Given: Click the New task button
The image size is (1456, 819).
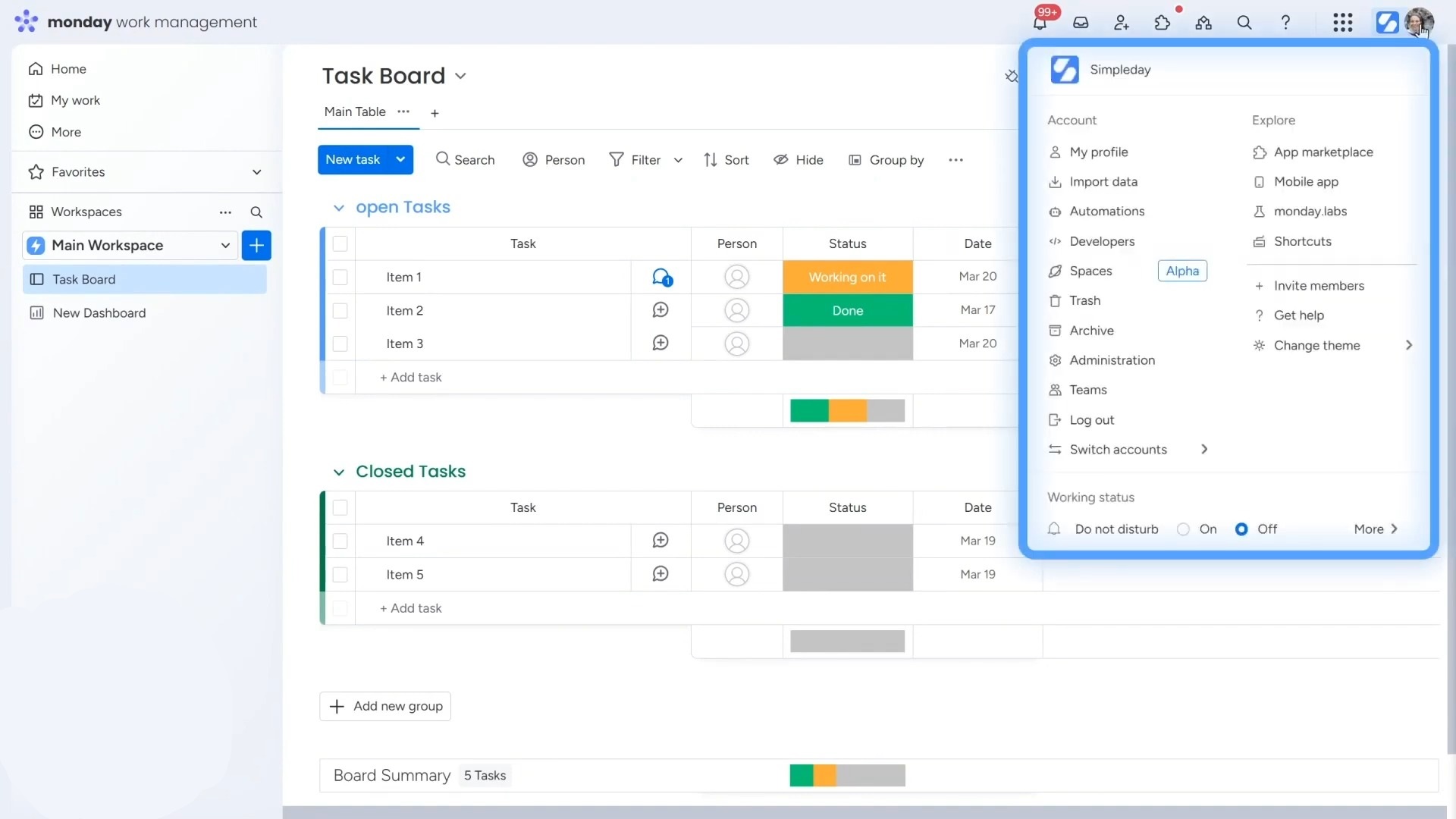Looking at the screenshot, I should 353,159.
